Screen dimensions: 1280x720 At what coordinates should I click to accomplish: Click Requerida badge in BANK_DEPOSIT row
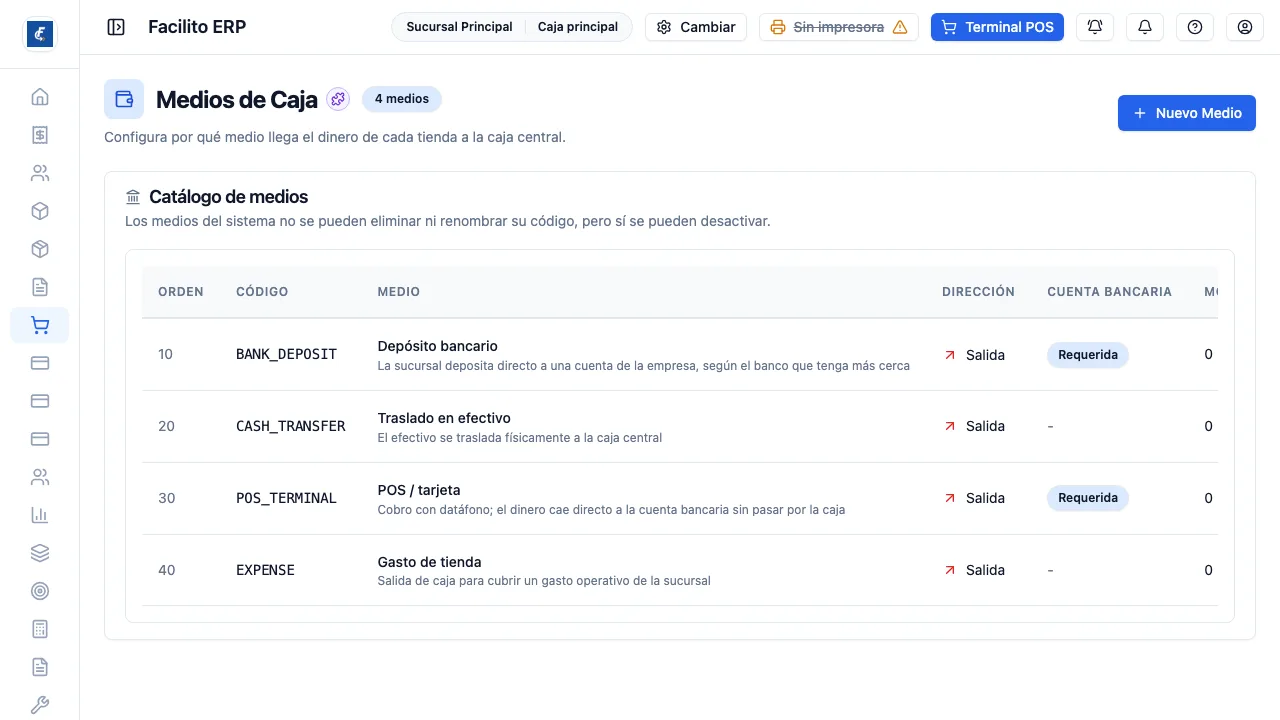[1088, 355]
